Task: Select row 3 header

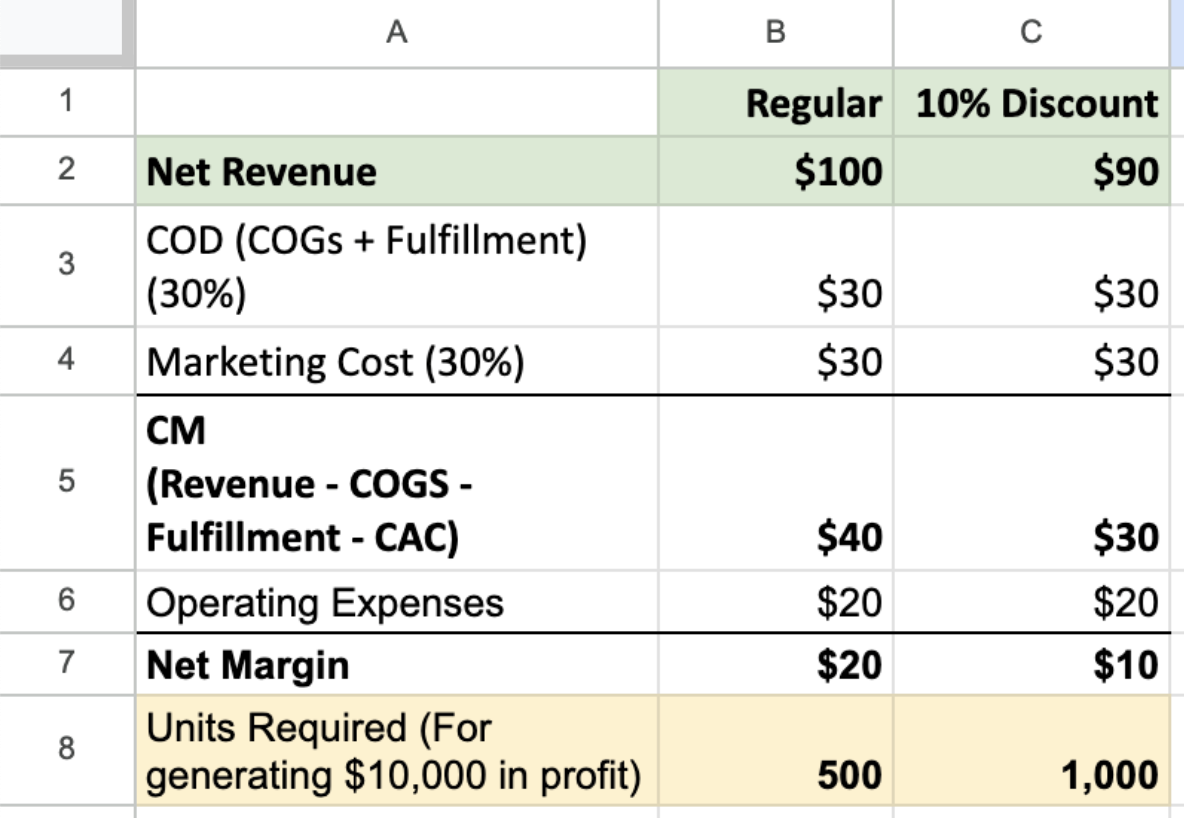Action: click(66, 265)
